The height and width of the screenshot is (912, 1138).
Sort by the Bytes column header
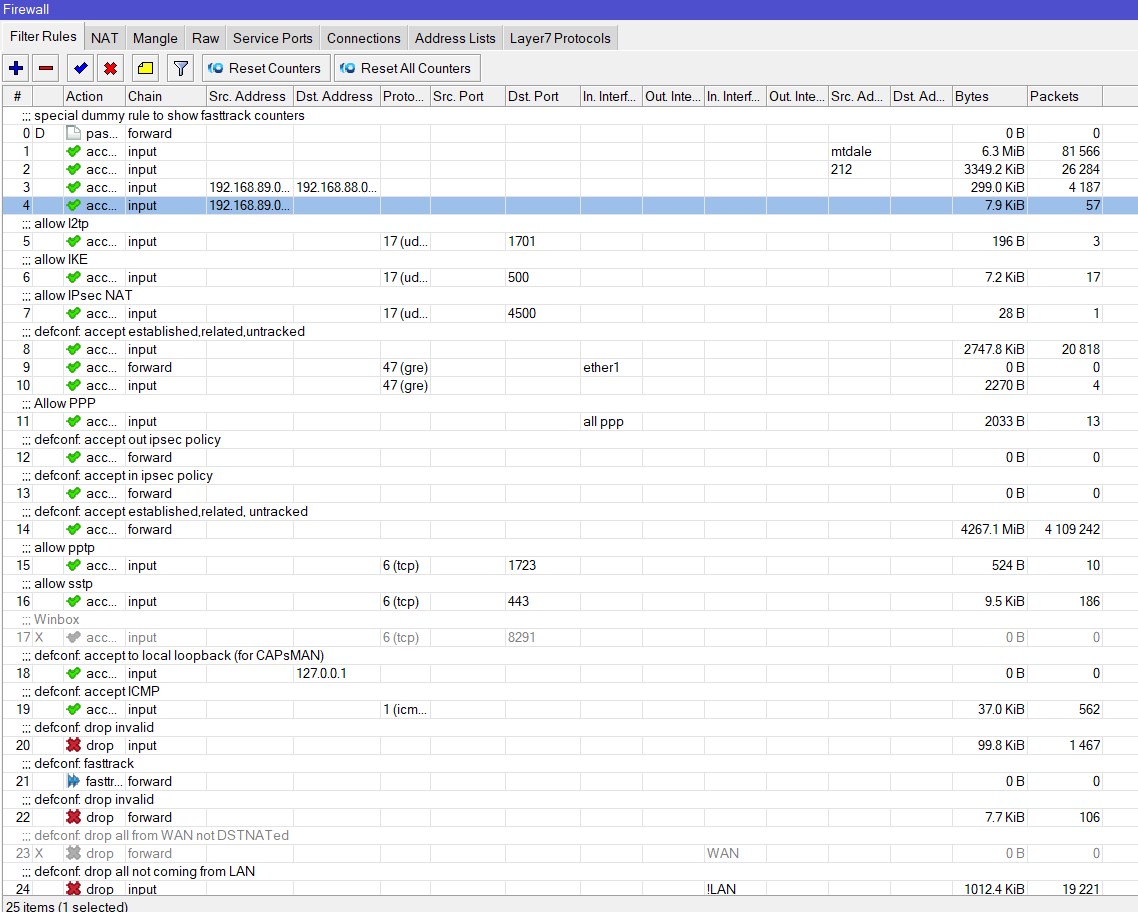990,96
